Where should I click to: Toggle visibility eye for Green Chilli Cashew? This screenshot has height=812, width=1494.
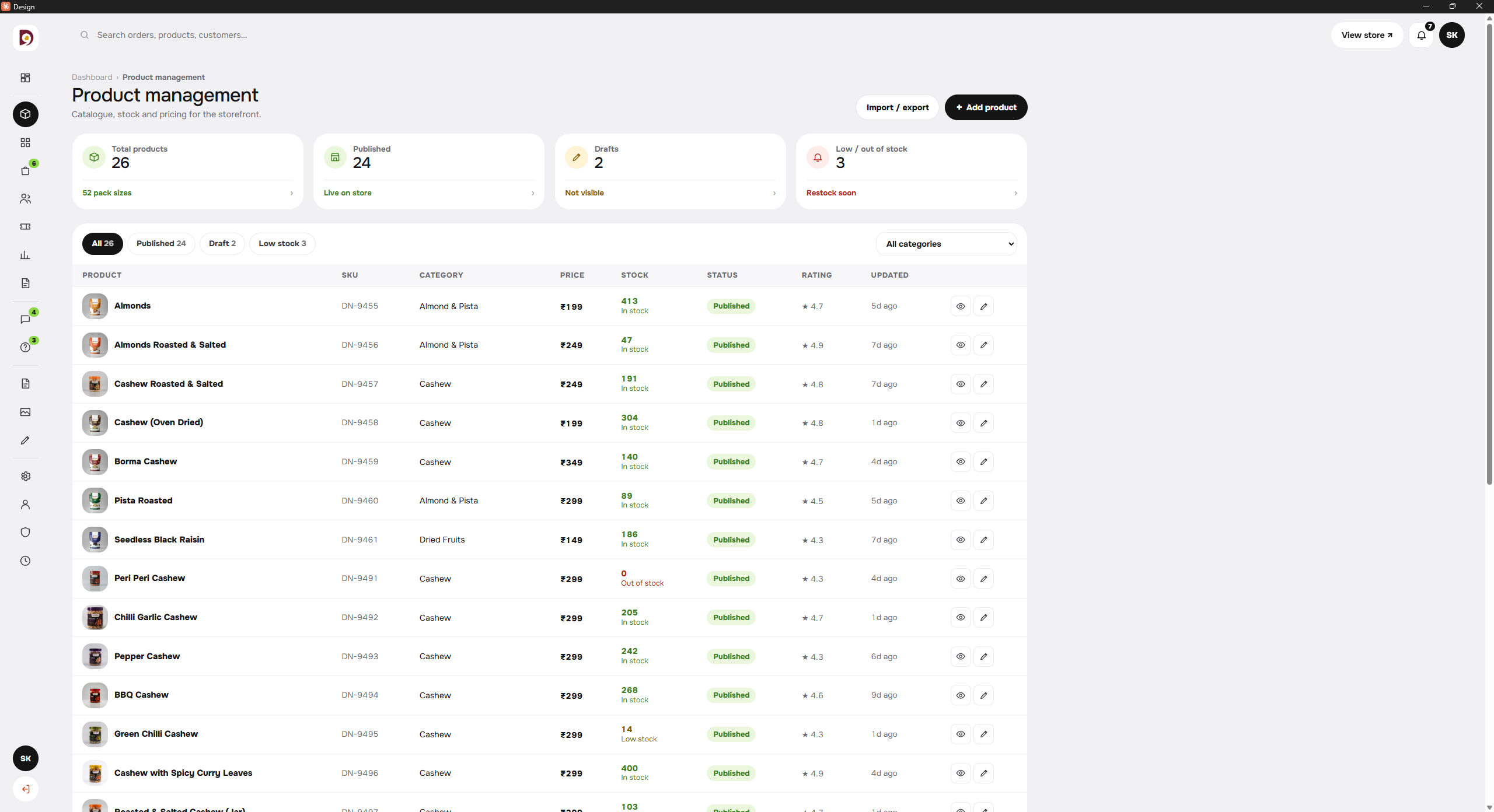pyautogui.click(x=961, y=734)
